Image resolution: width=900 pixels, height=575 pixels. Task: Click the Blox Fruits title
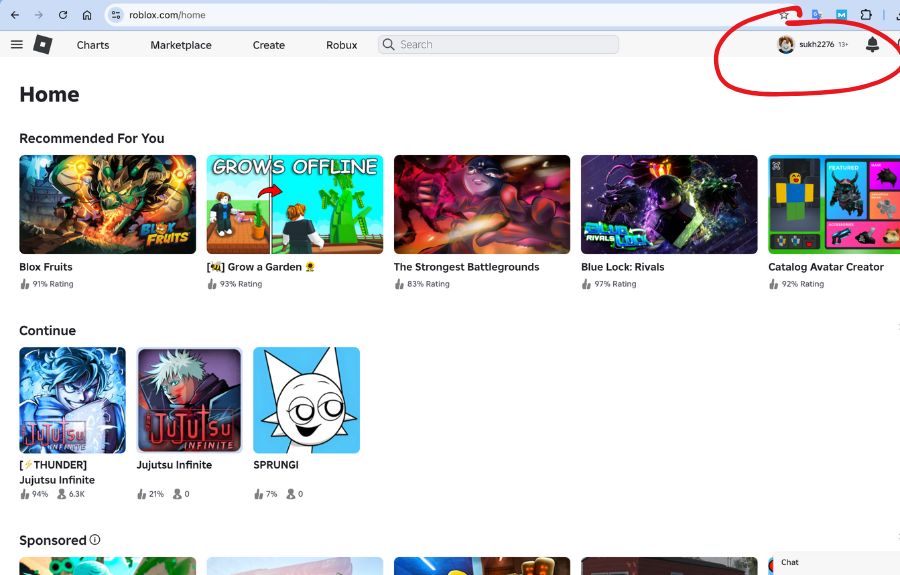coord(46,267)
